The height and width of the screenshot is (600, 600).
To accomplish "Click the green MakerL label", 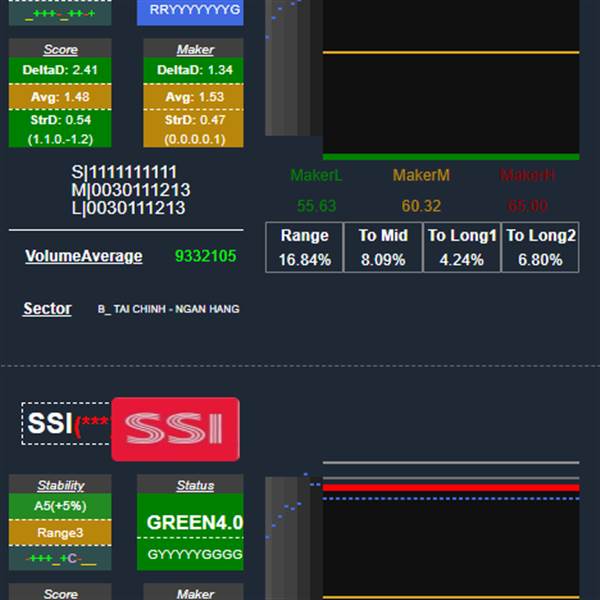I will (x=316, y=175).
